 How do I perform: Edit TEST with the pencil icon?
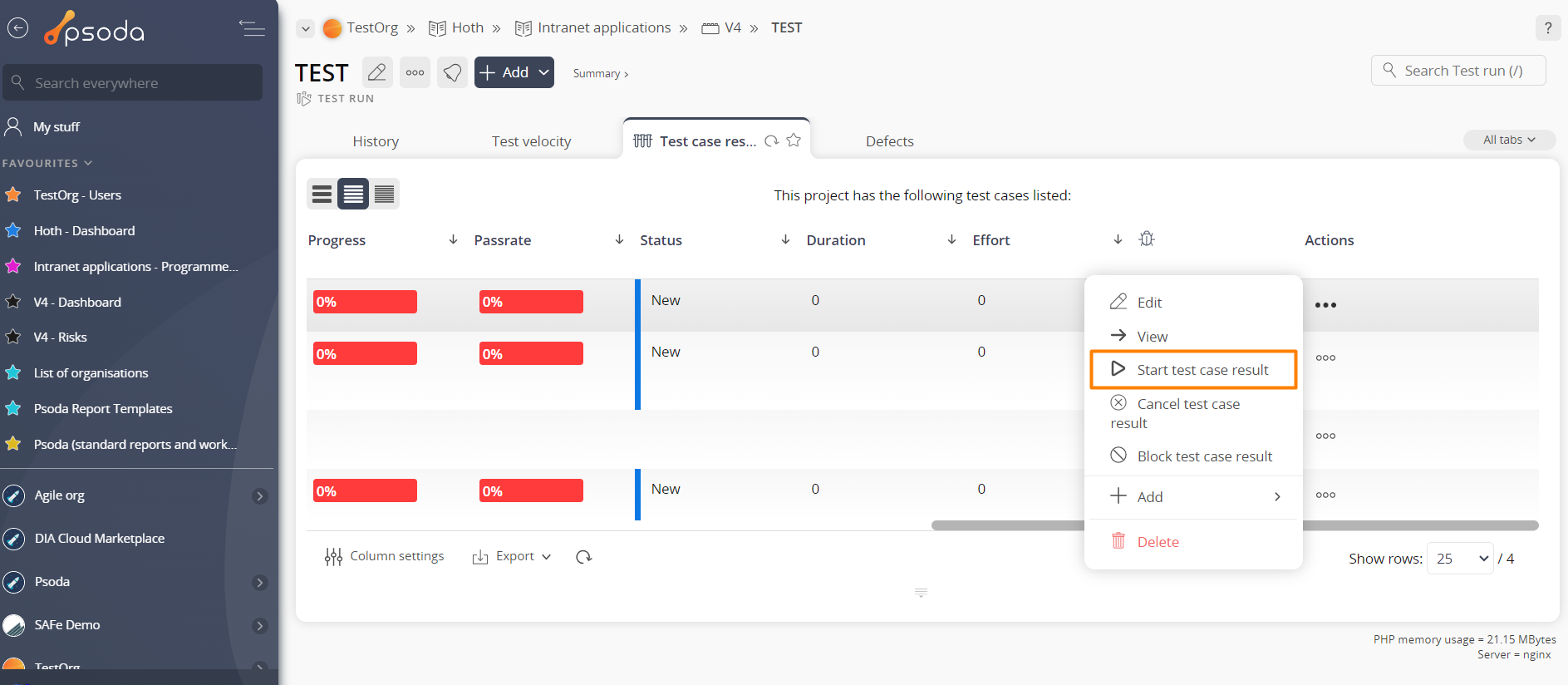377,72
